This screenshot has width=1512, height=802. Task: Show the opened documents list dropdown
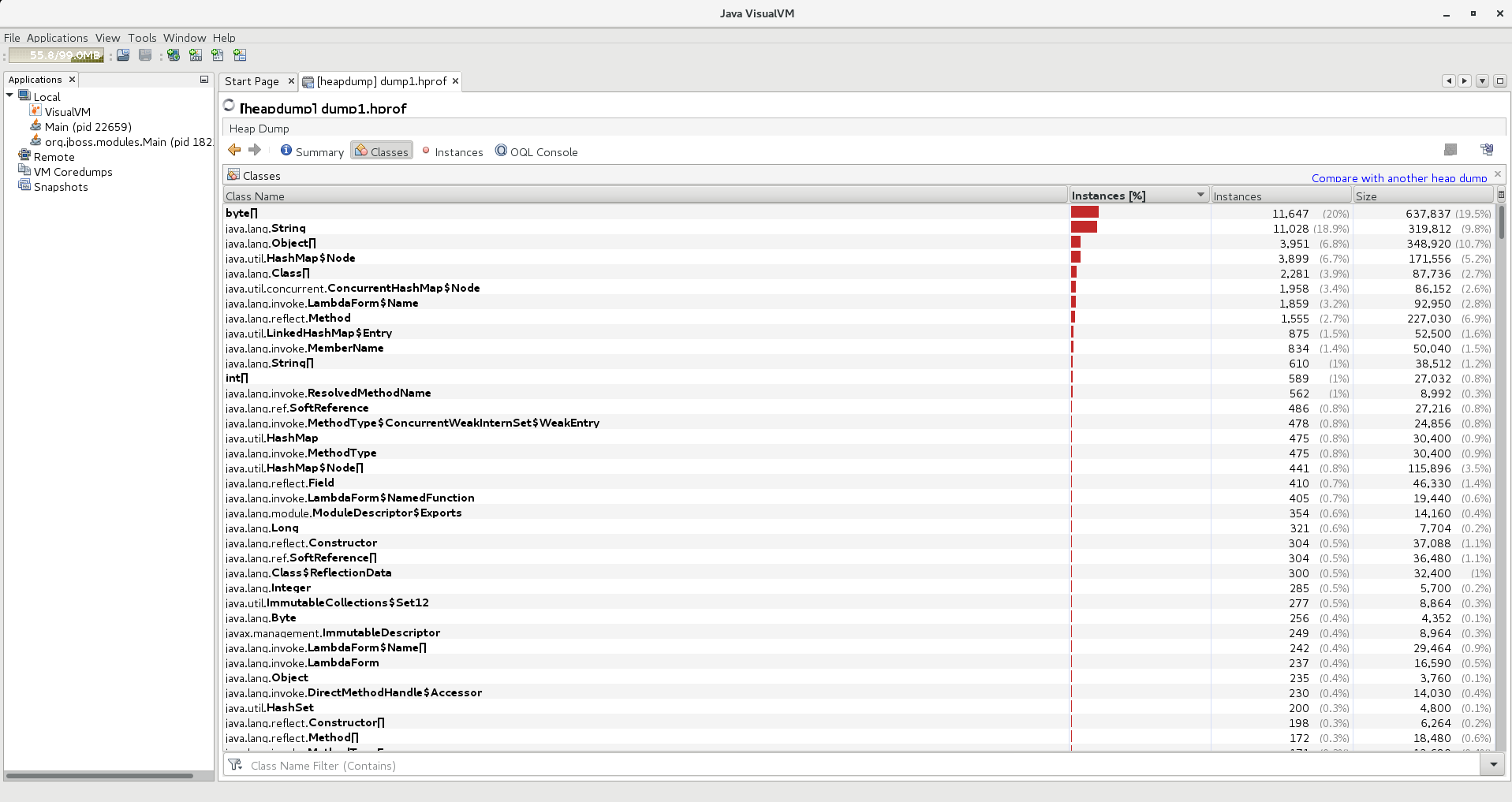pyautogui.click(x=1483, y=80)
